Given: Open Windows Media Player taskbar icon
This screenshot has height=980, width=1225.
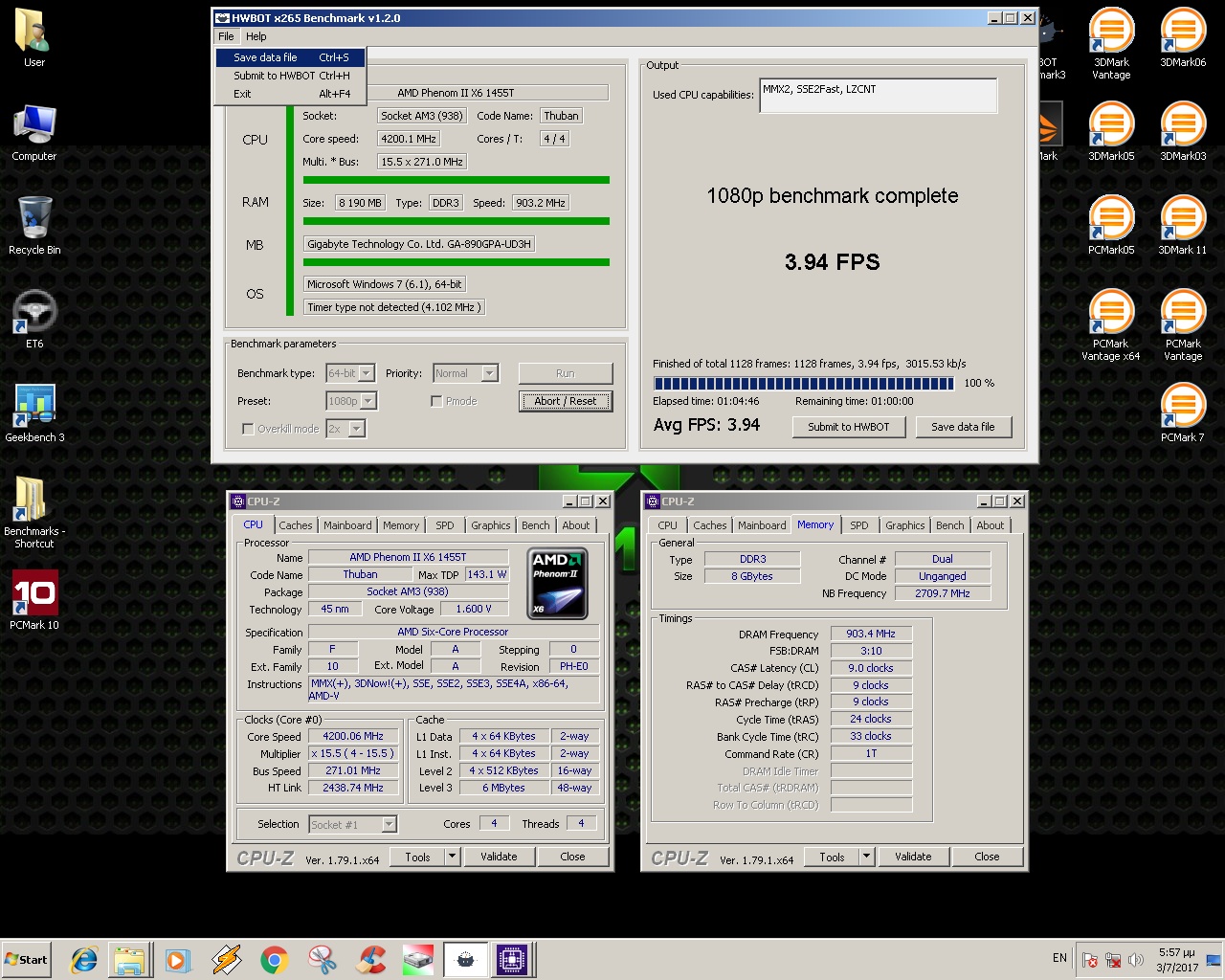Looking at the screenshot, I should point(178,959).
